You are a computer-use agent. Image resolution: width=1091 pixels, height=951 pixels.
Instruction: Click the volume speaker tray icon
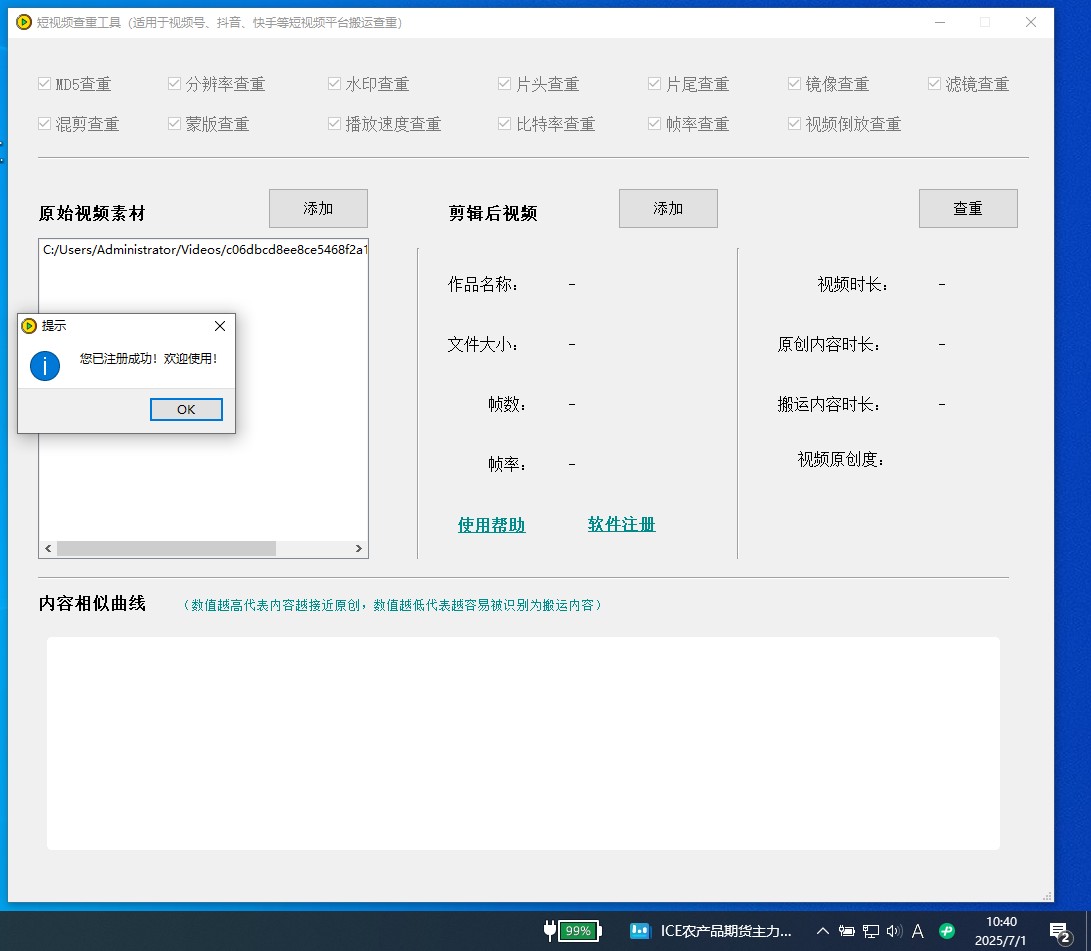pos(894,931)
